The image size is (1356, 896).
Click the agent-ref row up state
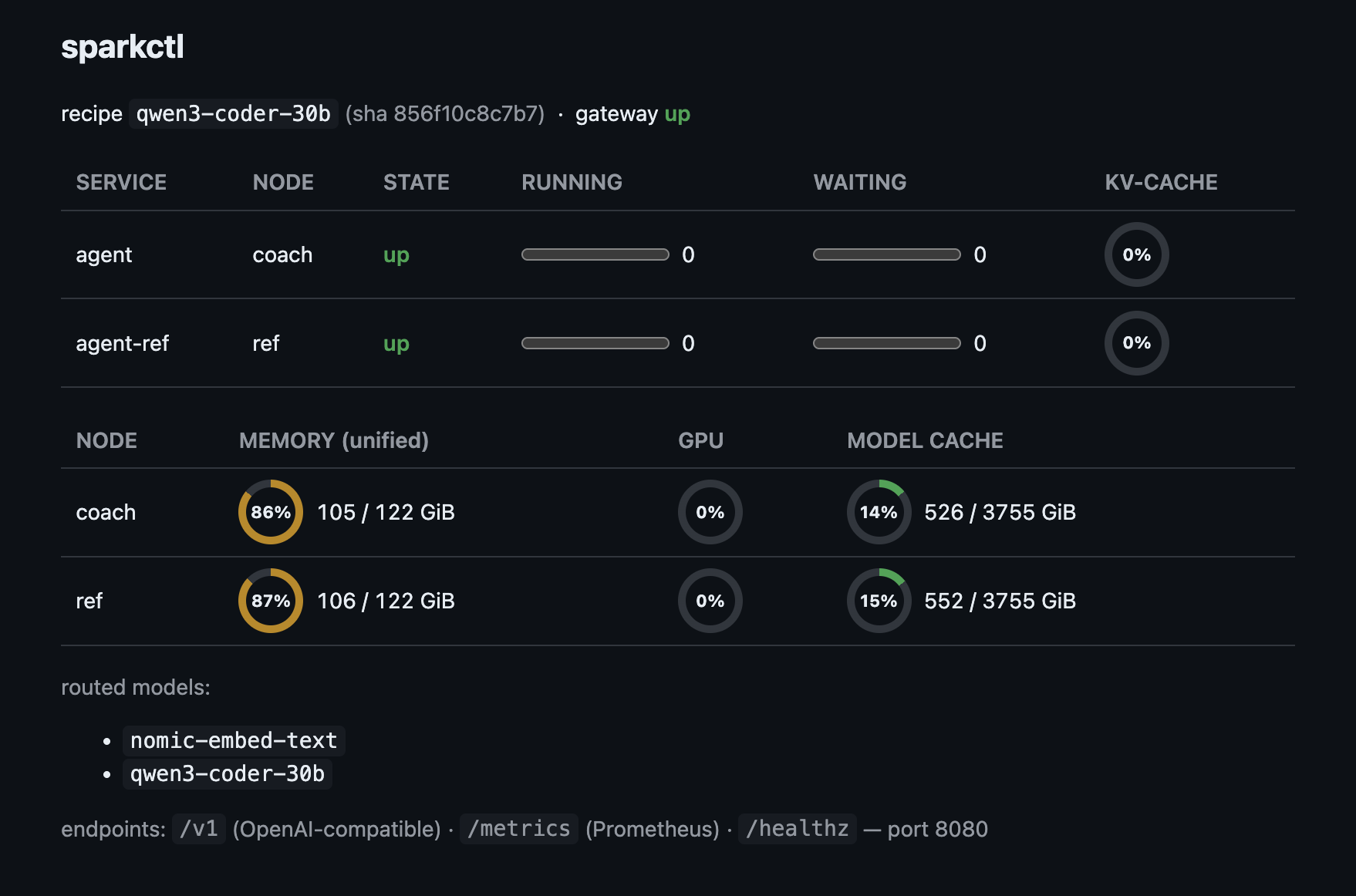396,345
